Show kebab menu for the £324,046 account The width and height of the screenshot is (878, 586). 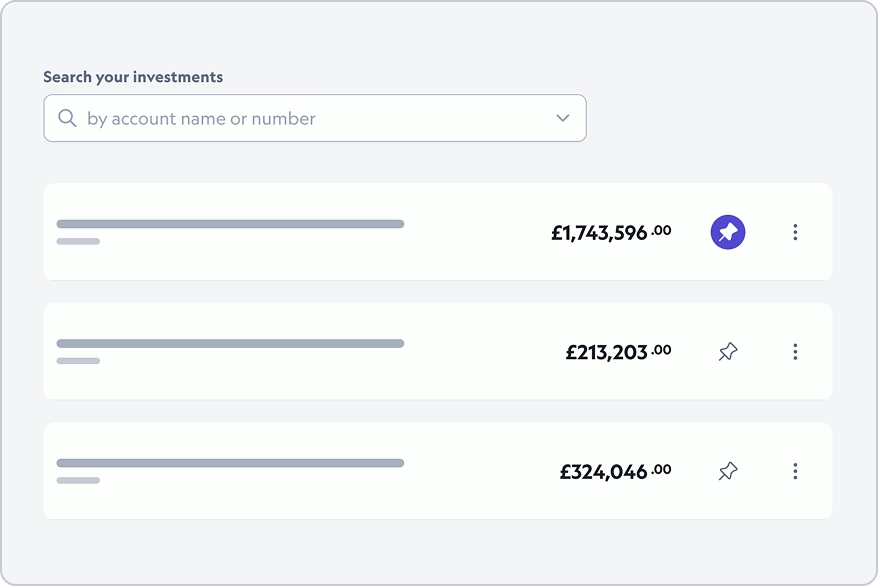[795, 471]
